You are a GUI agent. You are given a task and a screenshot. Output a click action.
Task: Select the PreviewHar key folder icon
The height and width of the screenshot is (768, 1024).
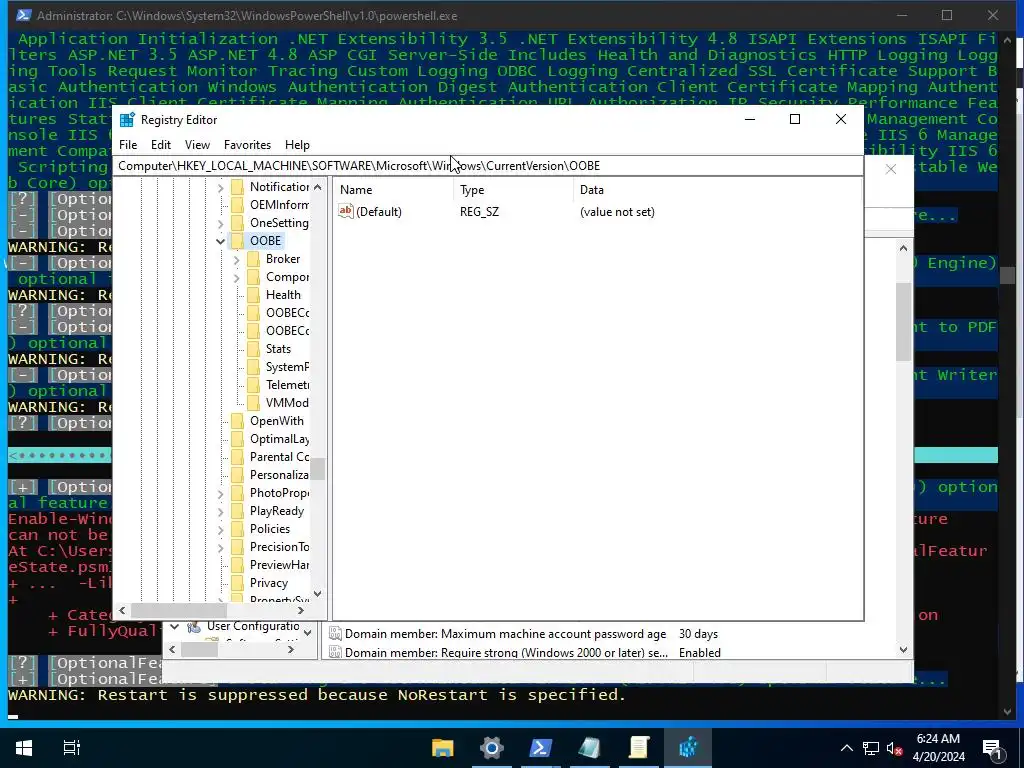click(x=238, y=565)
